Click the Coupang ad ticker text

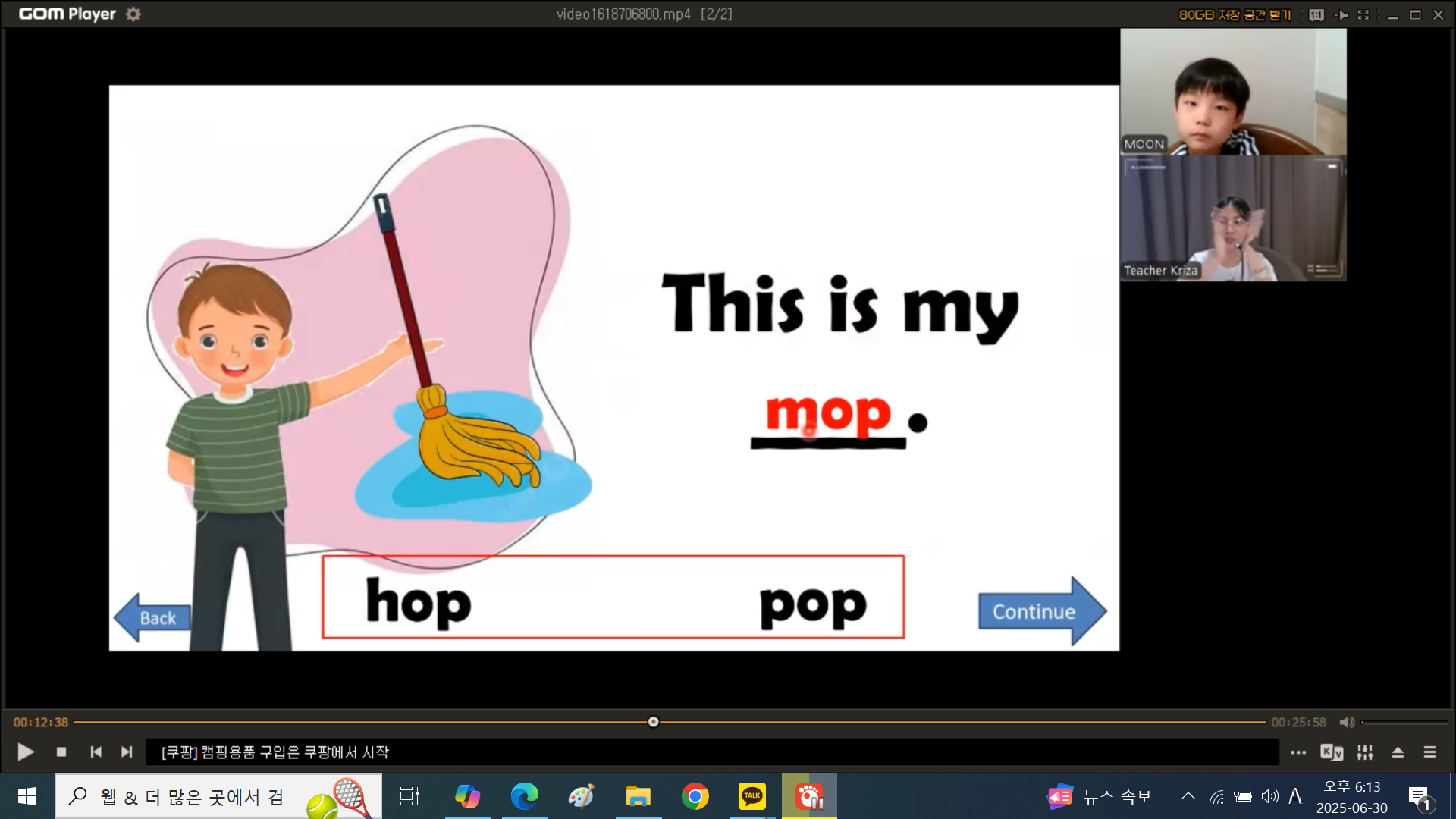click(x=275, y=752)
